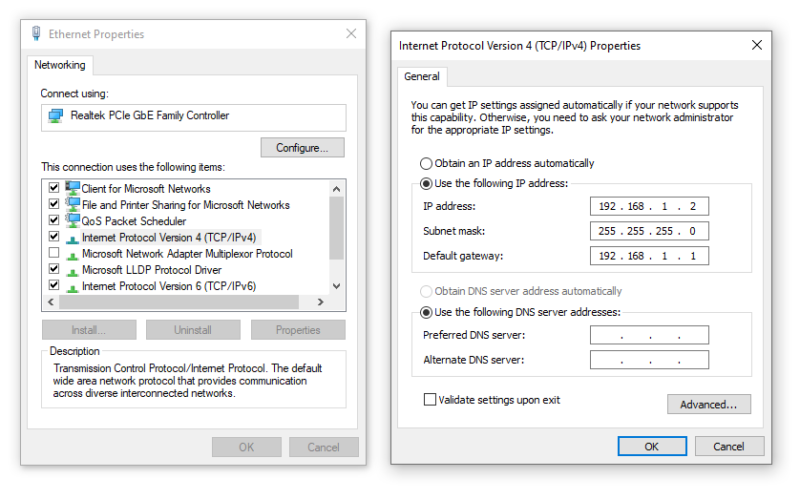
Task: Click the Ethernet Properties title bar icon
Action: point(36,34)
